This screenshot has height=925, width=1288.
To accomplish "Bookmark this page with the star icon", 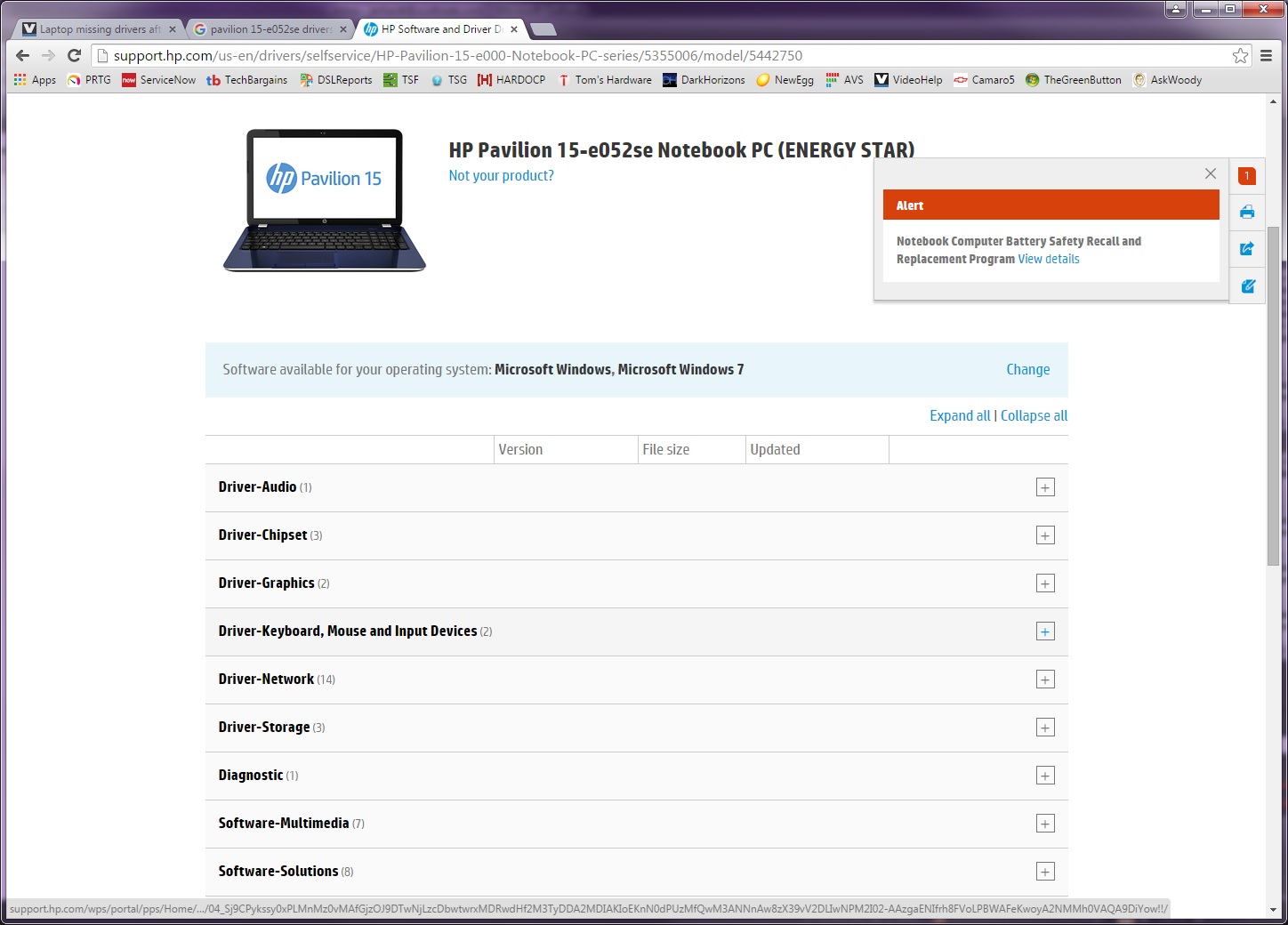I will 1240,55.
